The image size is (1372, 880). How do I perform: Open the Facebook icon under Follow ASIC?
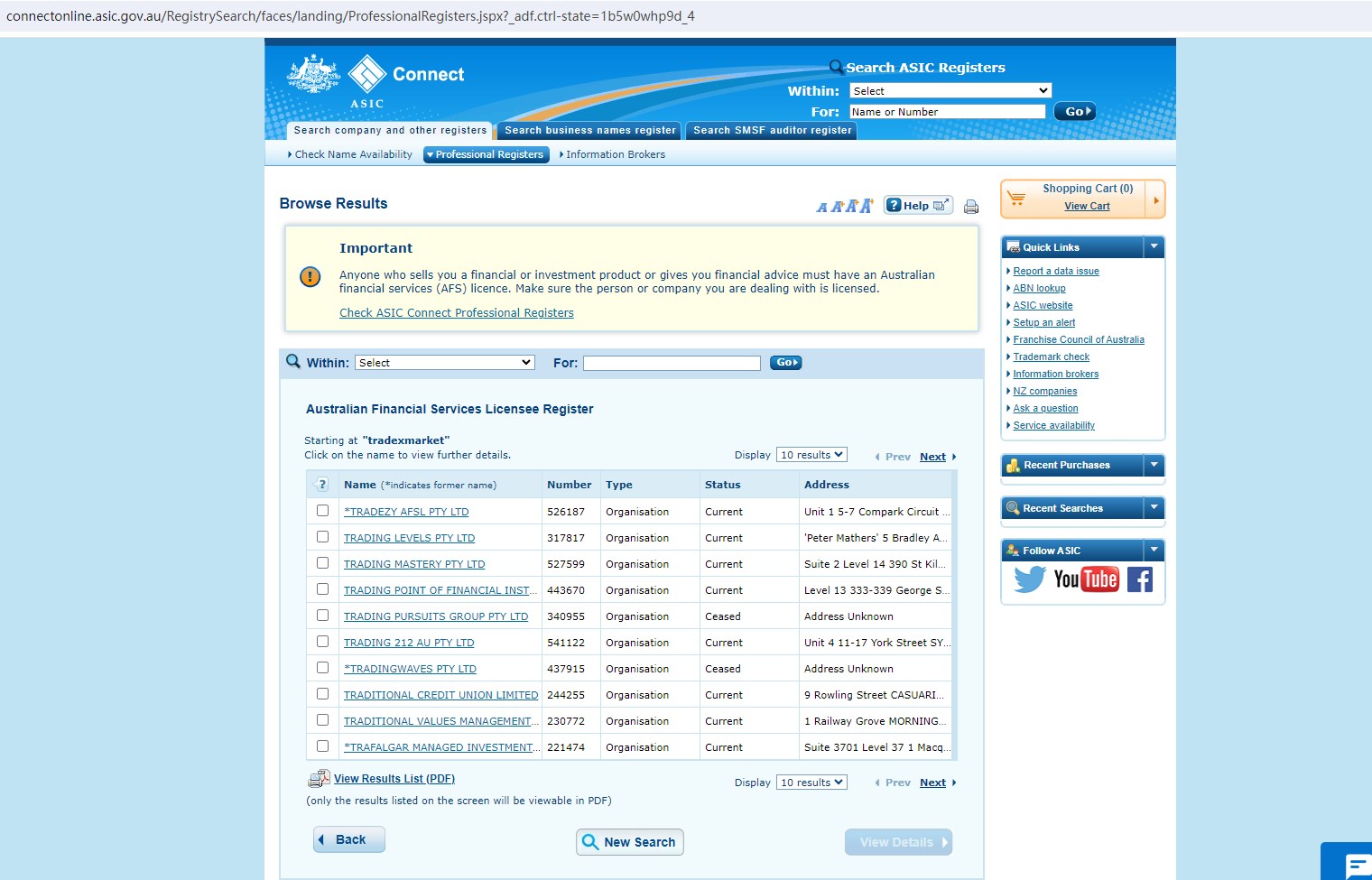tap(1140, 579)
